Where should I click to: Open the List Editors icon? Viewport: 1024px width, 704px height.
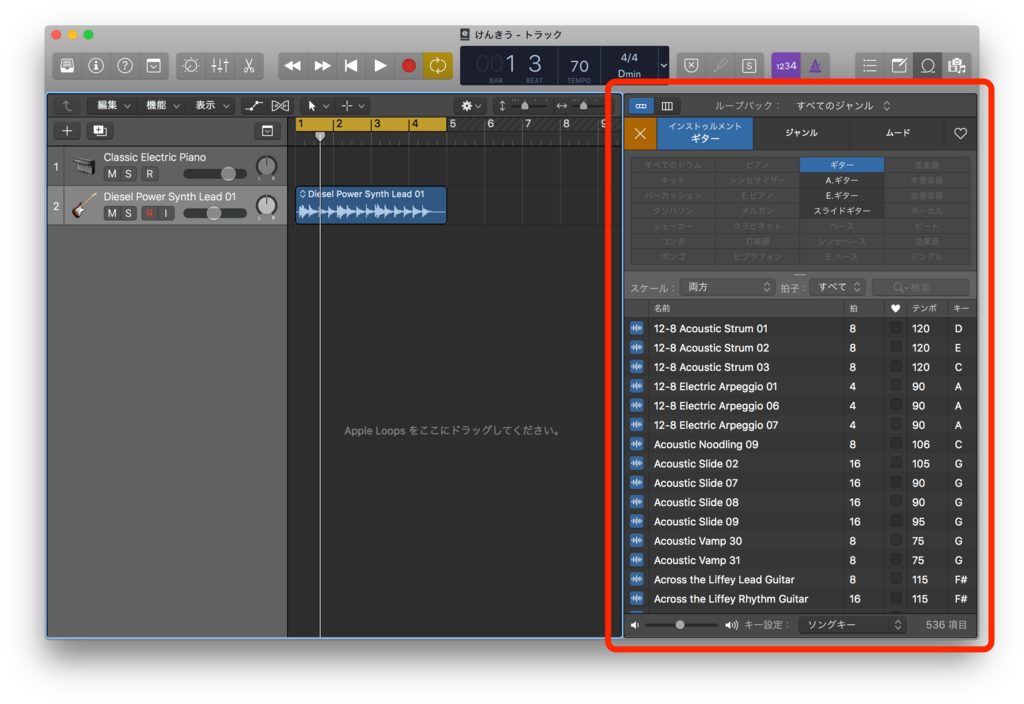pyautogui.click(x=869, y=66)
